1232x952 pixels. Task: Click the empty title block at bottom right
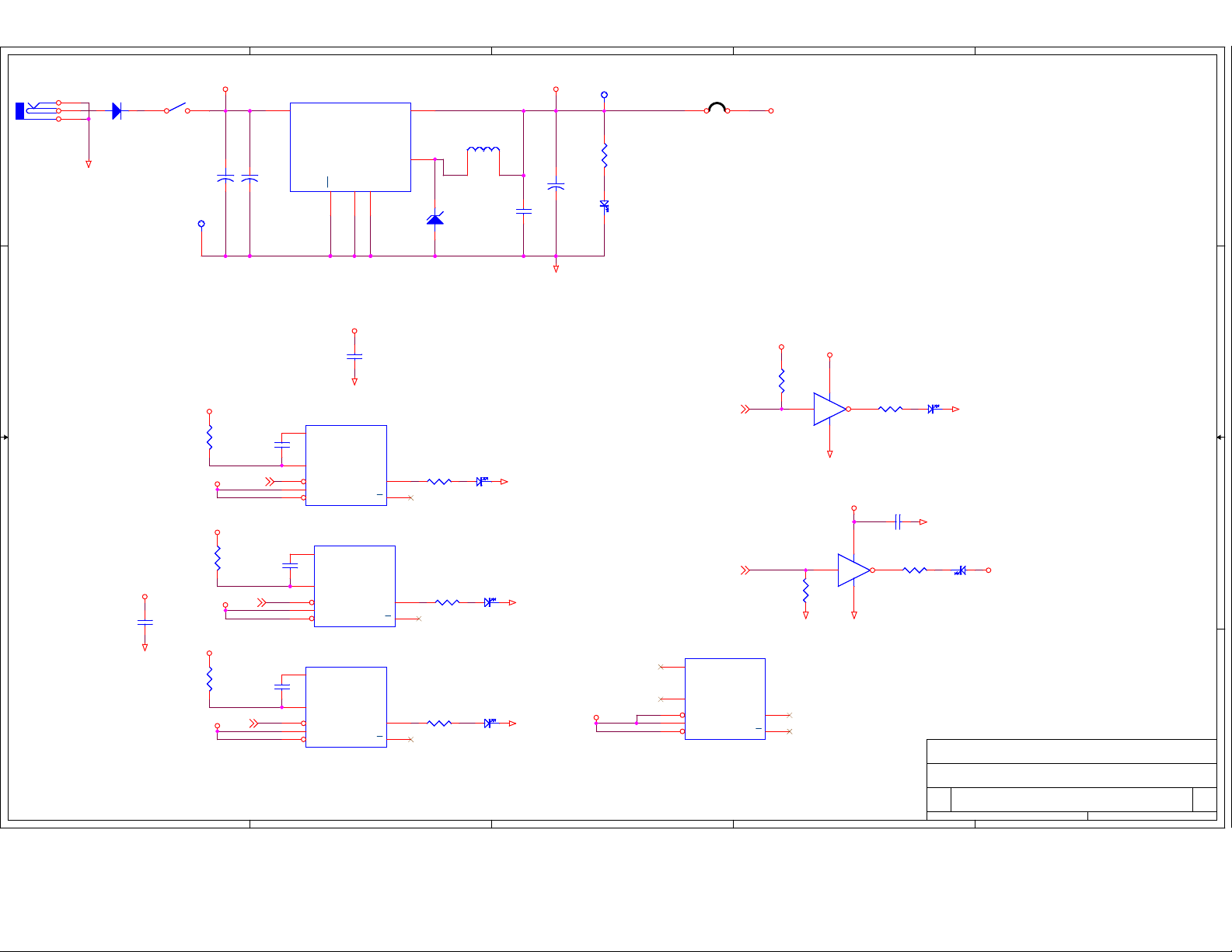(x=1072, y=779)
